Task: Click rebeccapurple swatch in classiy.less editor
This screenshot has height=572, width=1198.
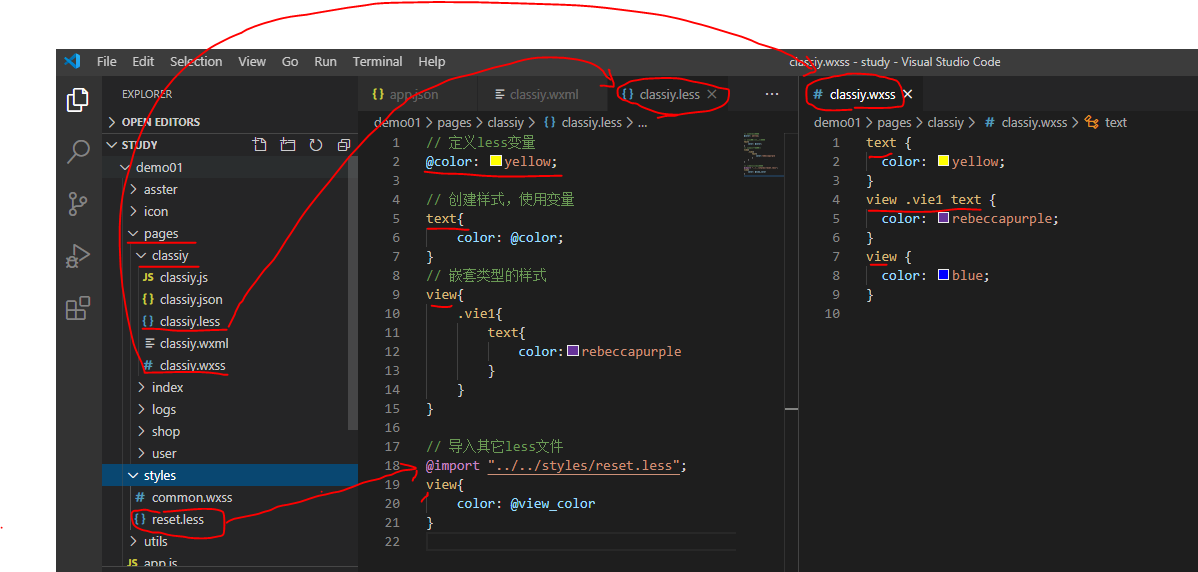Action: point(572,351)
